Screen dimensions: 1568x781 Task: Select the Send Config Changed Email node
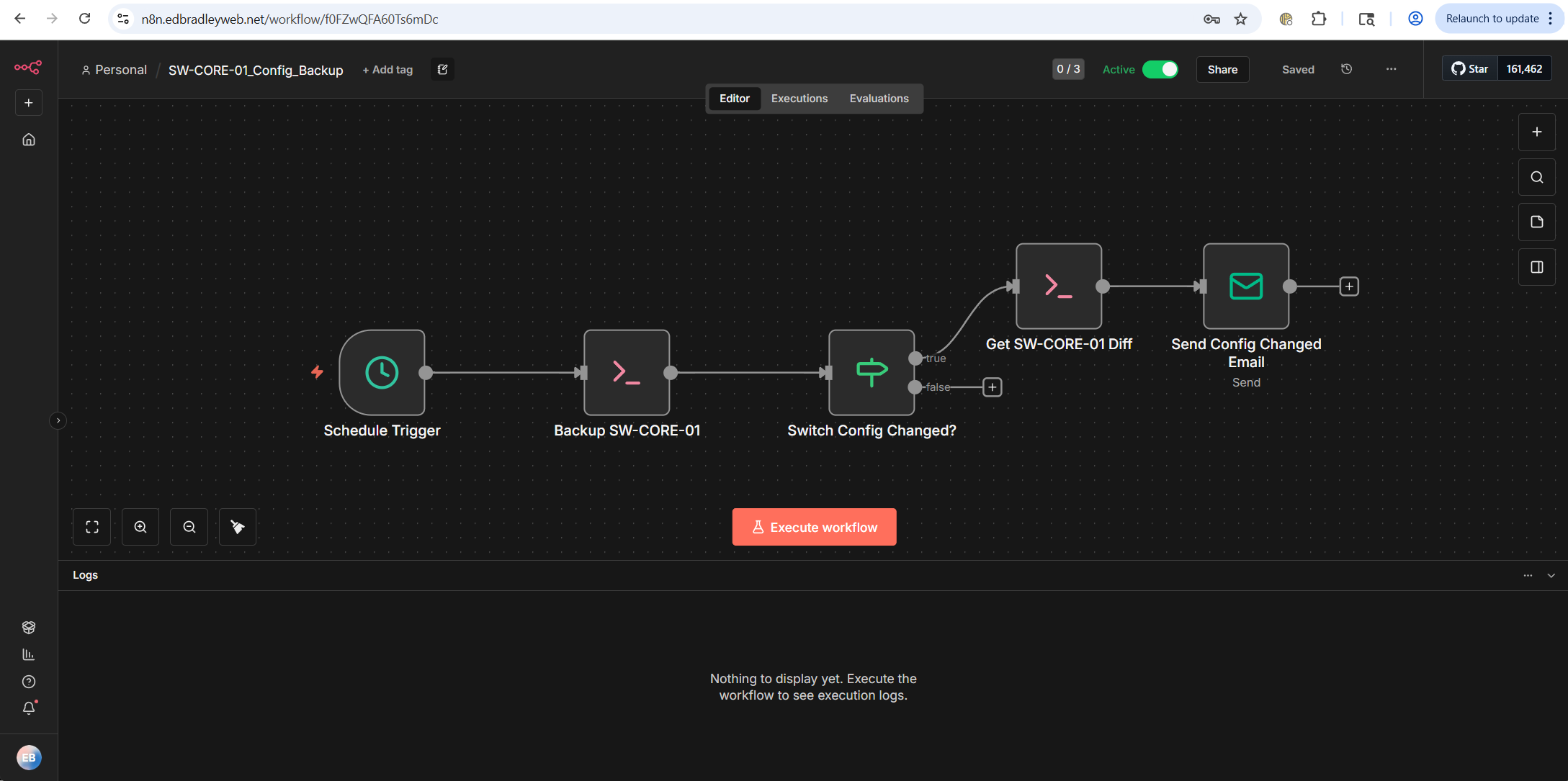1245,286
